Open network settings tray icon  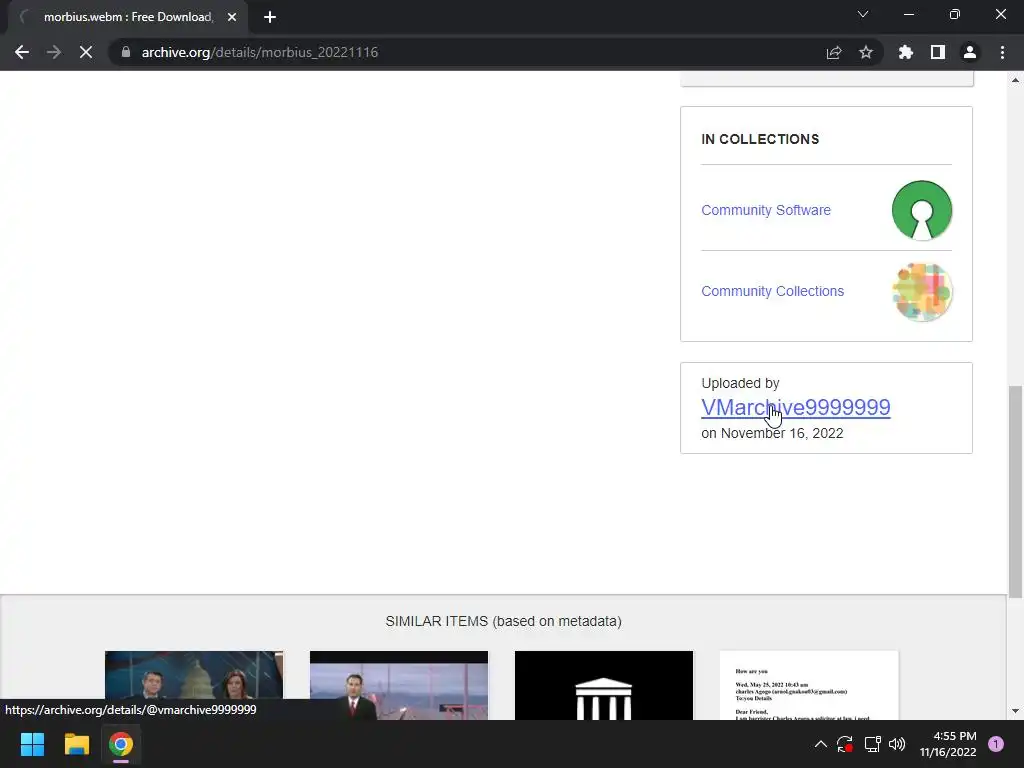click(872, 744)
